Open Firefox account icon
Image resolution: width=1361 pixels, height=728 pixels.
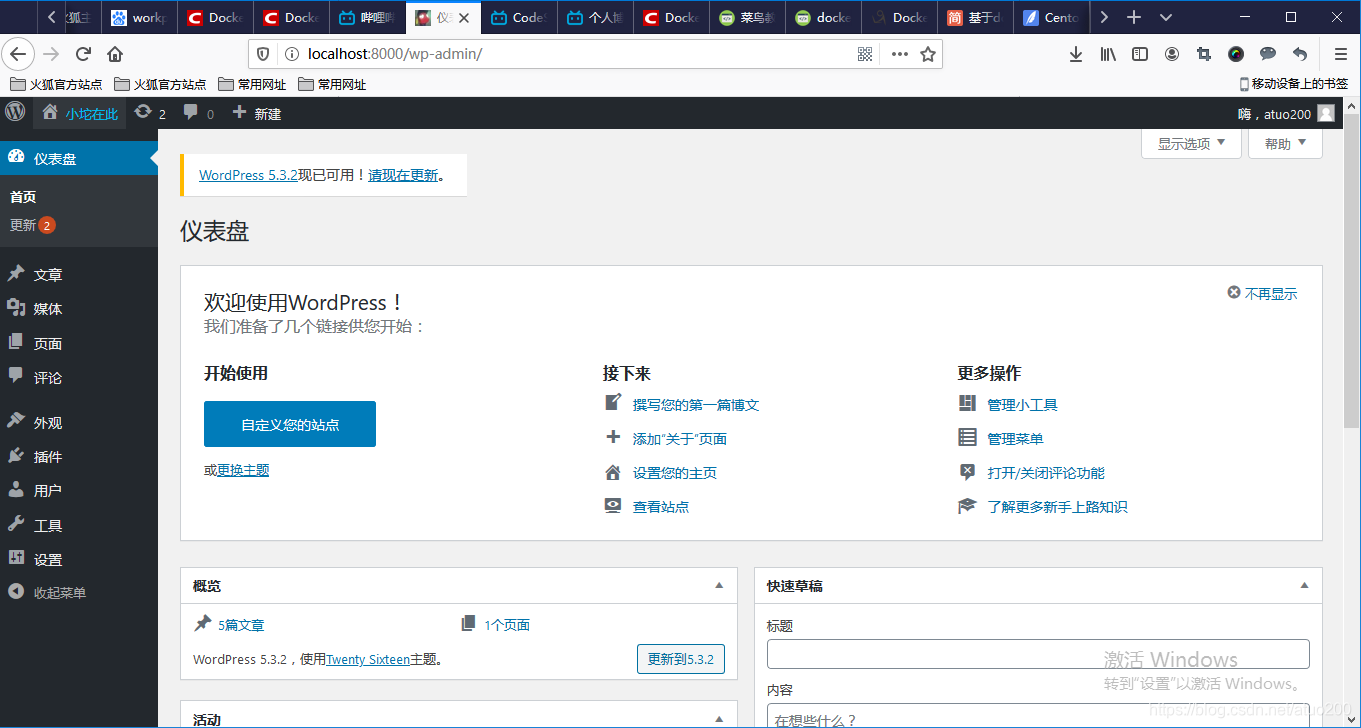tap(1172, 54)
